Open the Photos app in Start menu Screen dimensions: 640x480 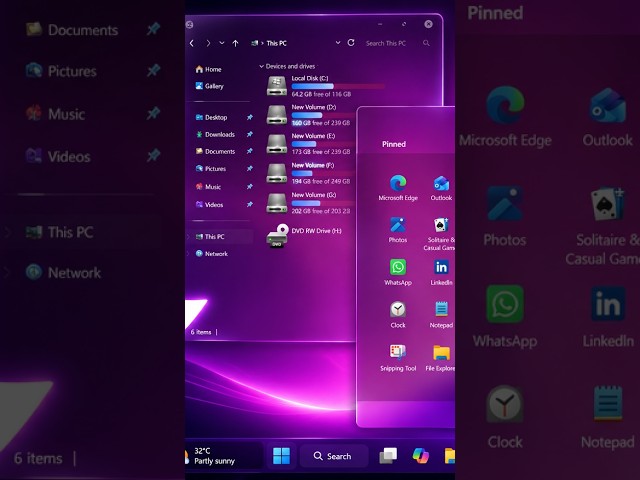[x=398, y=230]
